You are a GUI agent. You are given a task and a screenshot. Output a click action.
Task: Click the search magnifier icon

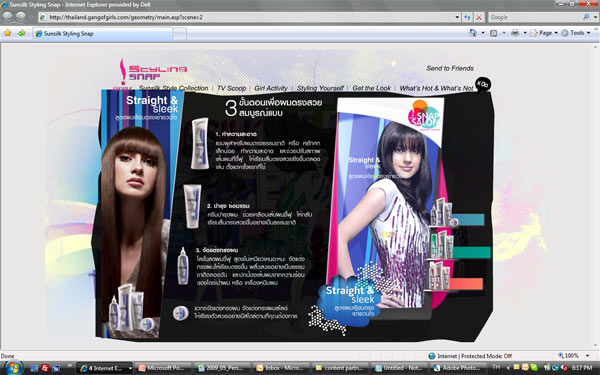click(x=586, y=17)
